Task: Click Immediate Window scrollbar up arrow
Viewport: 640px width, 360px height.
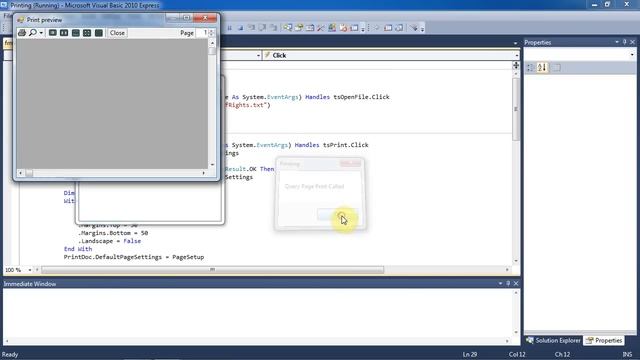Action: click(516, 293)
